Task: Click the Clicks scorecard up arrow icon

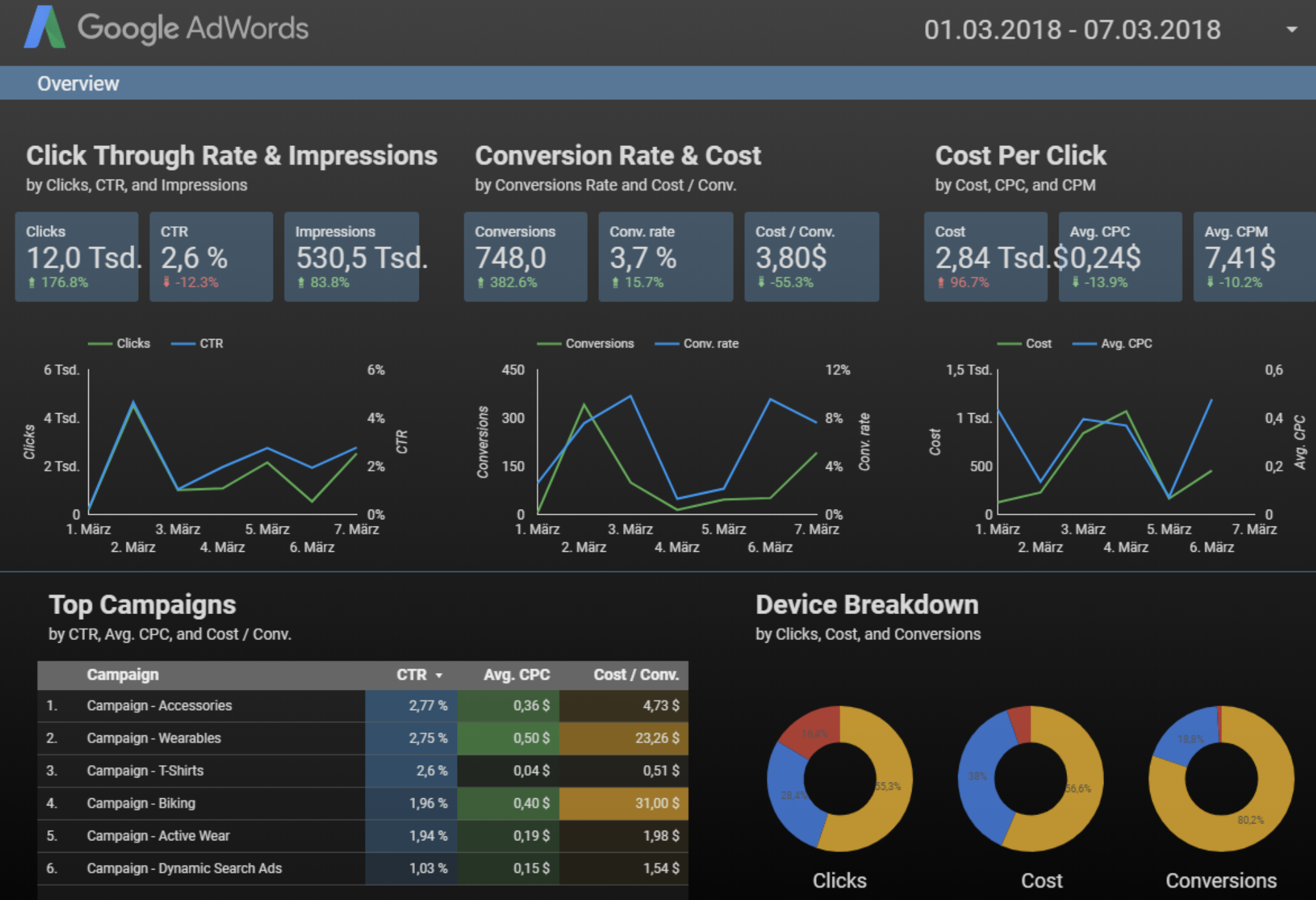Action: coord(32,282)
